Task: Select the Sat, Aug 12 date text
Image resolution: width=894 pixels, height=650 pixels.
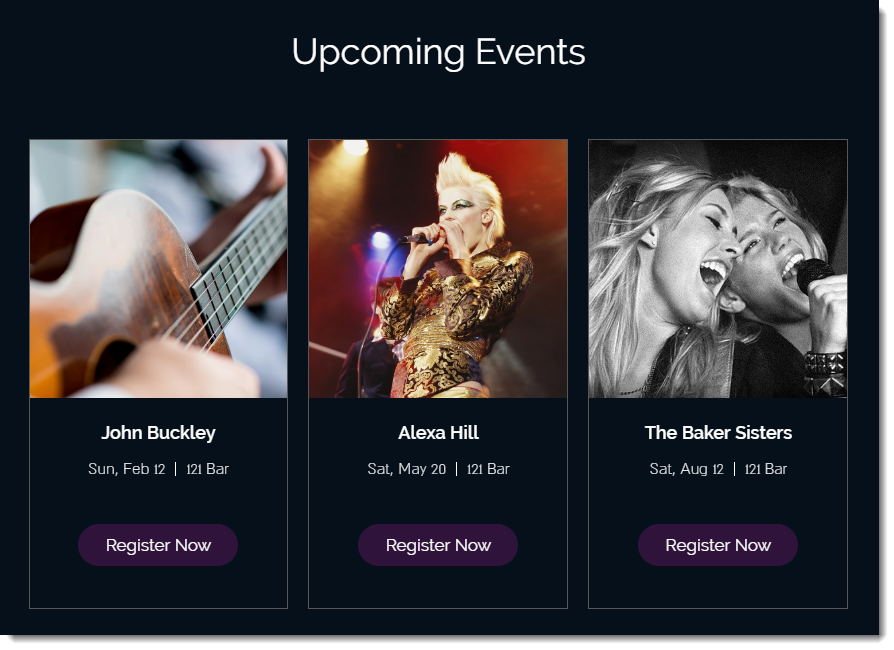Action: [x=686, y=469]
